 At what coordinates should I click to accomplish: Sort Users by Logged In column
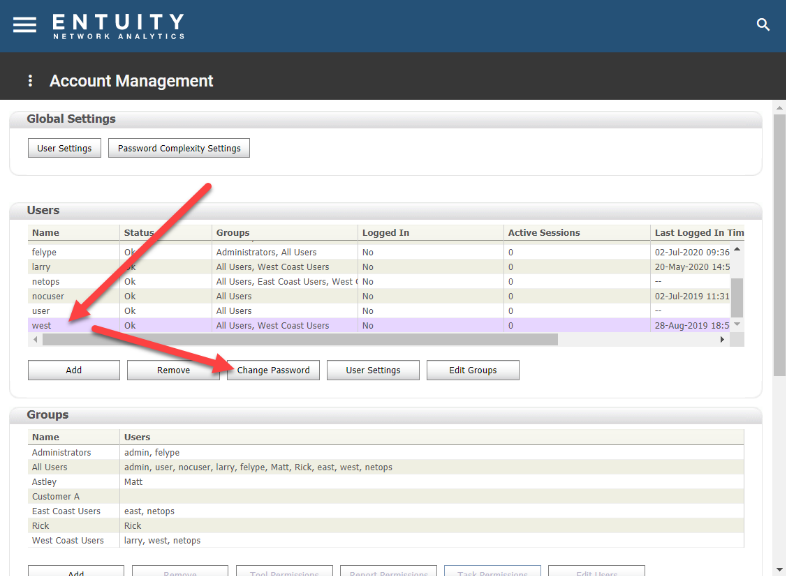[431, 233]
